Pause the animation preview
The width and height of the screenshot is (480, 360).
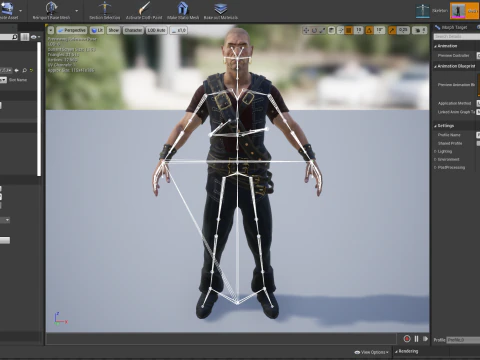point(416,339)
